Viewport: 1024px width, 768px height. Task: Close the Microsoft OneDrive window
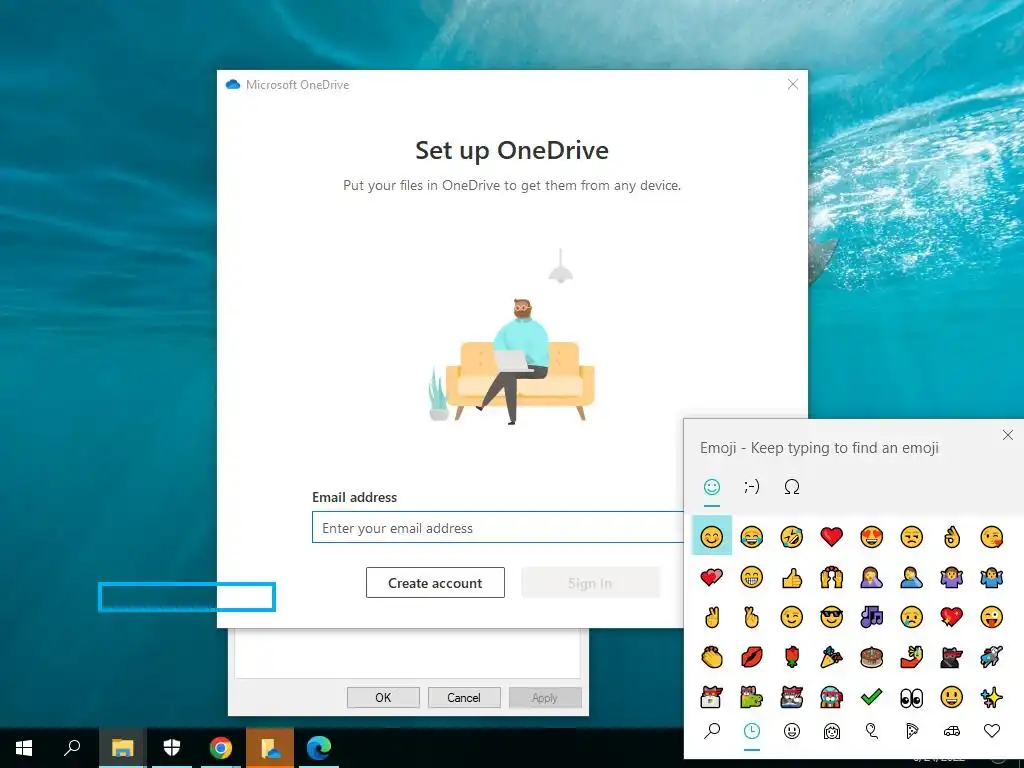click(792, 84)
